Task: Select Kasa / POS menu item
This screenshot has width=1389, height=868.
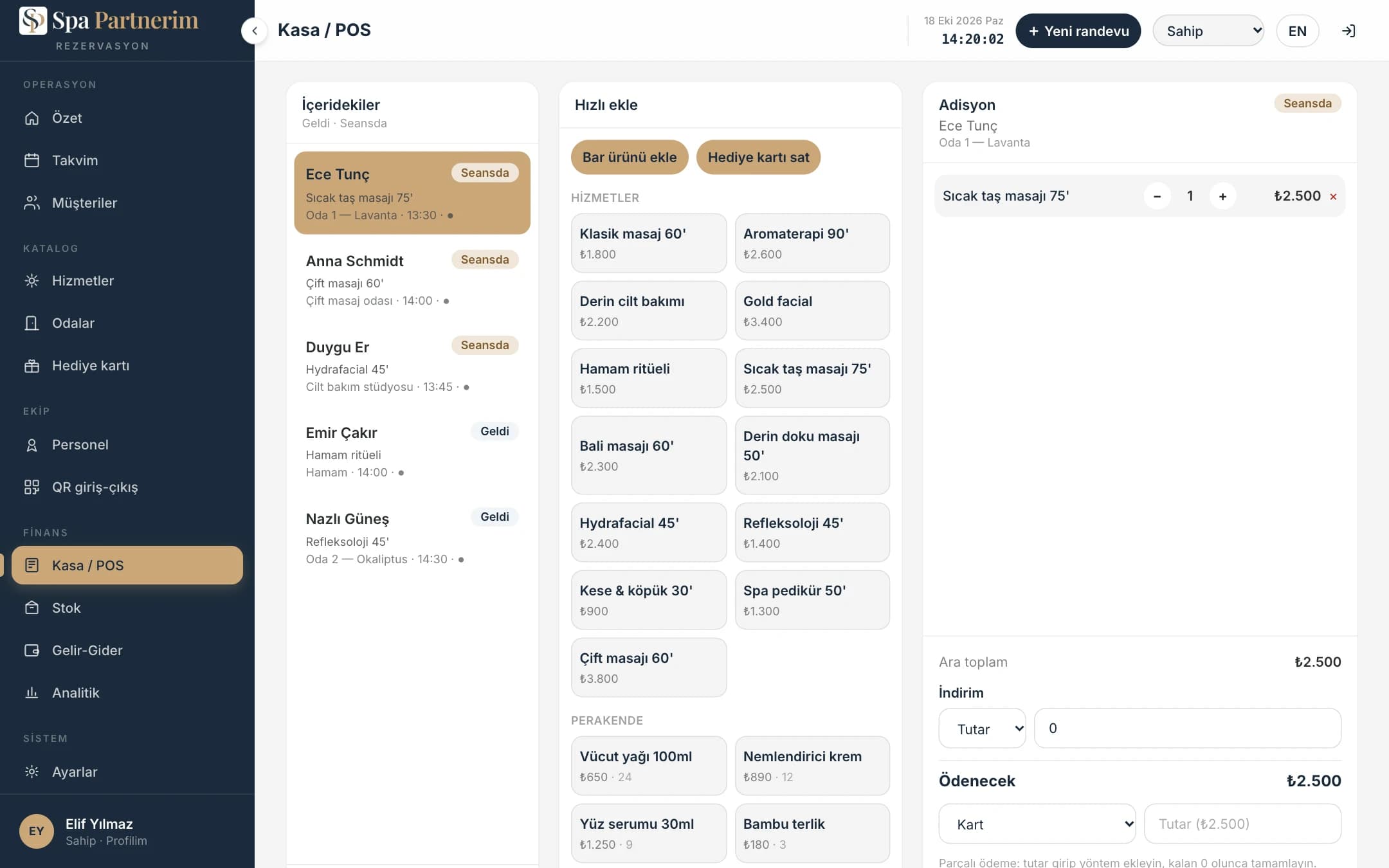Action: pyautogui.click(x=127, y=565)
